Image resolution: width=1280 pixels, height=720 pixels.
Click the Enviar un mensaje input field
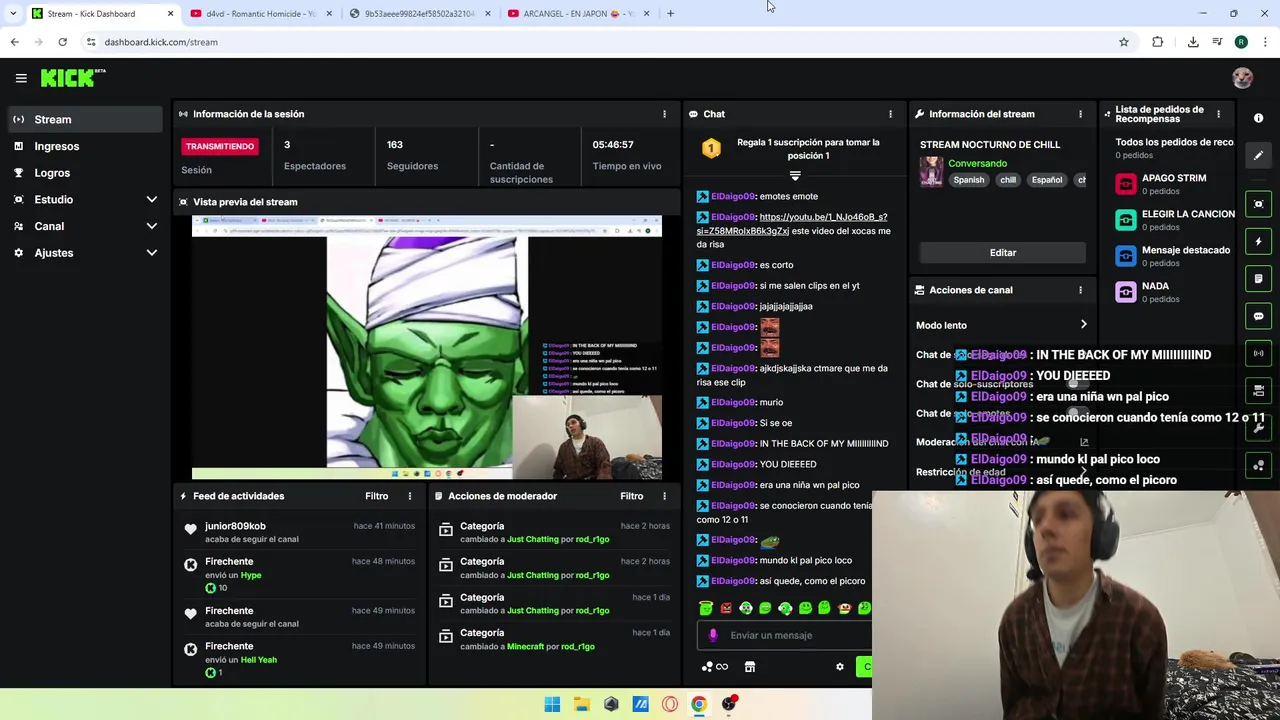[x=784, y=635]
